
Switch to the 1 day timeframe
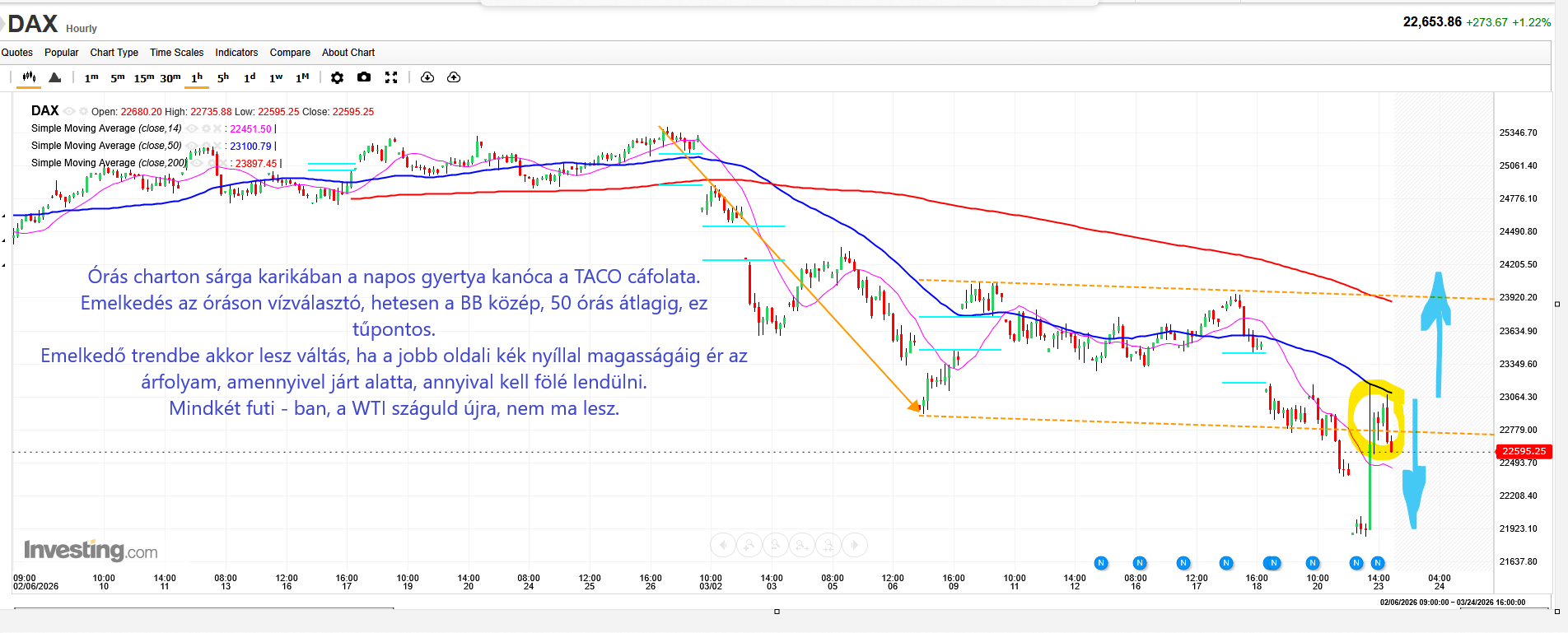(250, 77)
